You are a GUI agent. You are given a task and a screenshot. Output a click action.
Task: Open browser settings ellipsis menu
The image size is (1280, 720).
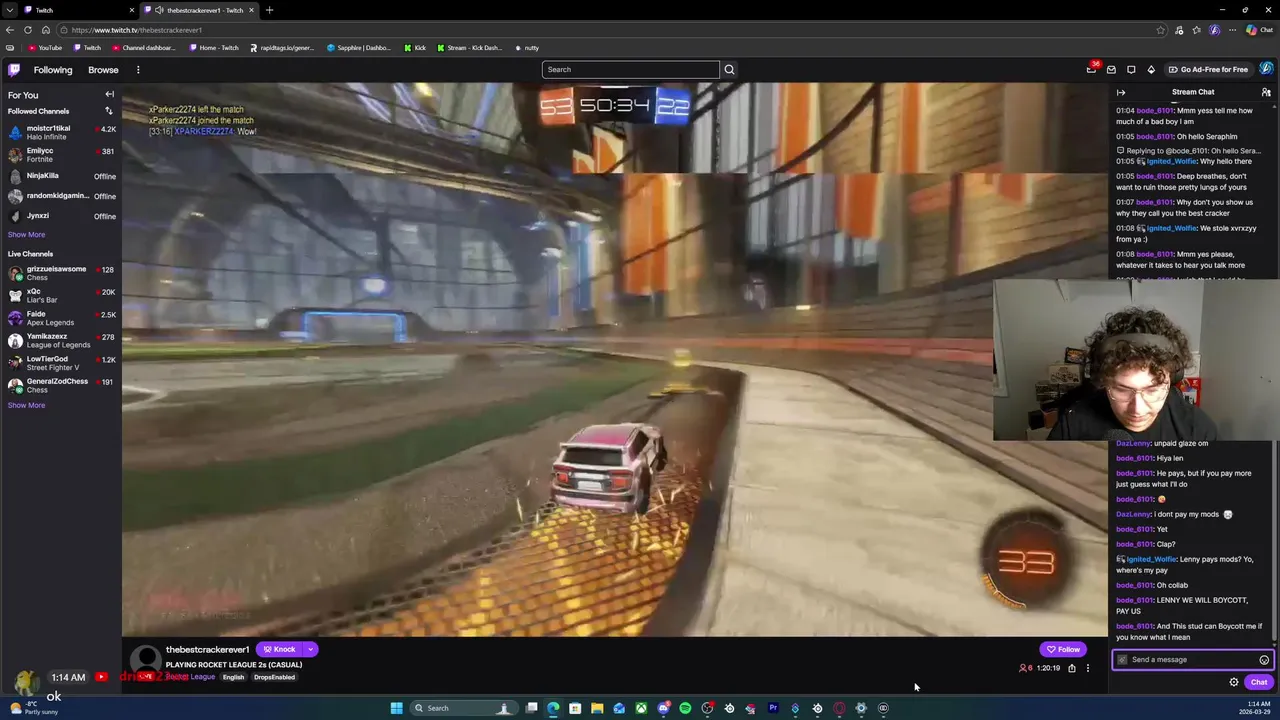1233,30
